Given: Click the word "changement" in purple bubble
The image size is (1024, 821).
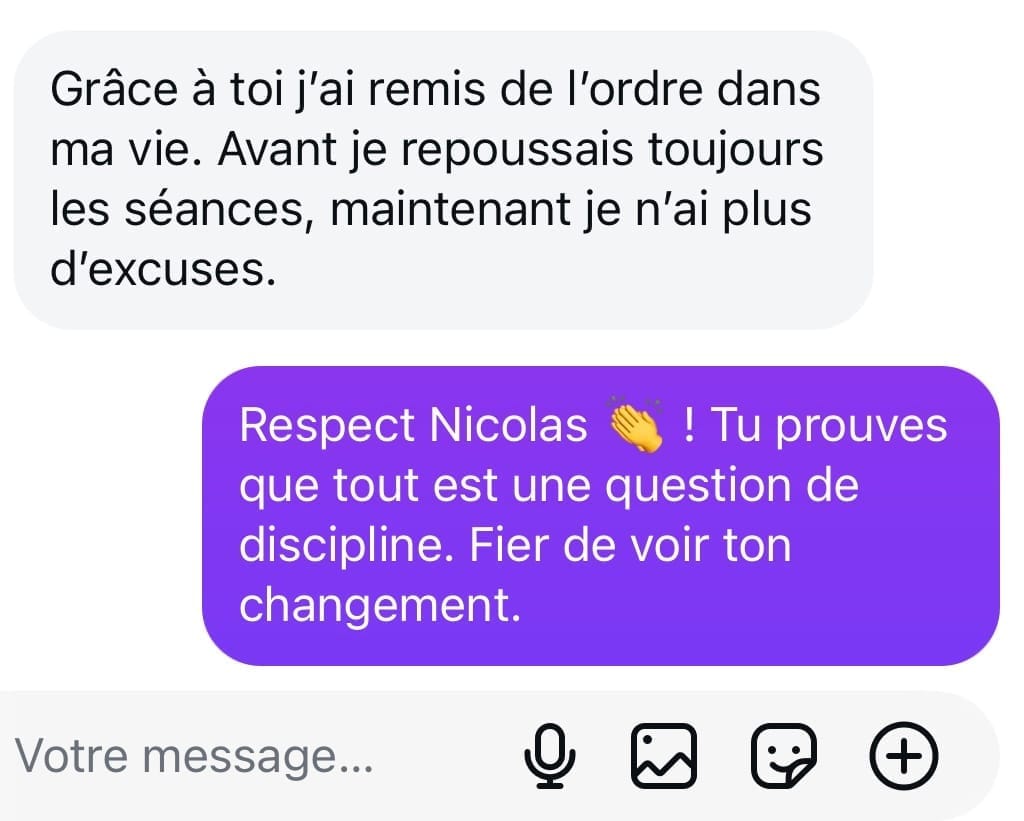Looking at the screenshot, I should click(x=379, y=606).
